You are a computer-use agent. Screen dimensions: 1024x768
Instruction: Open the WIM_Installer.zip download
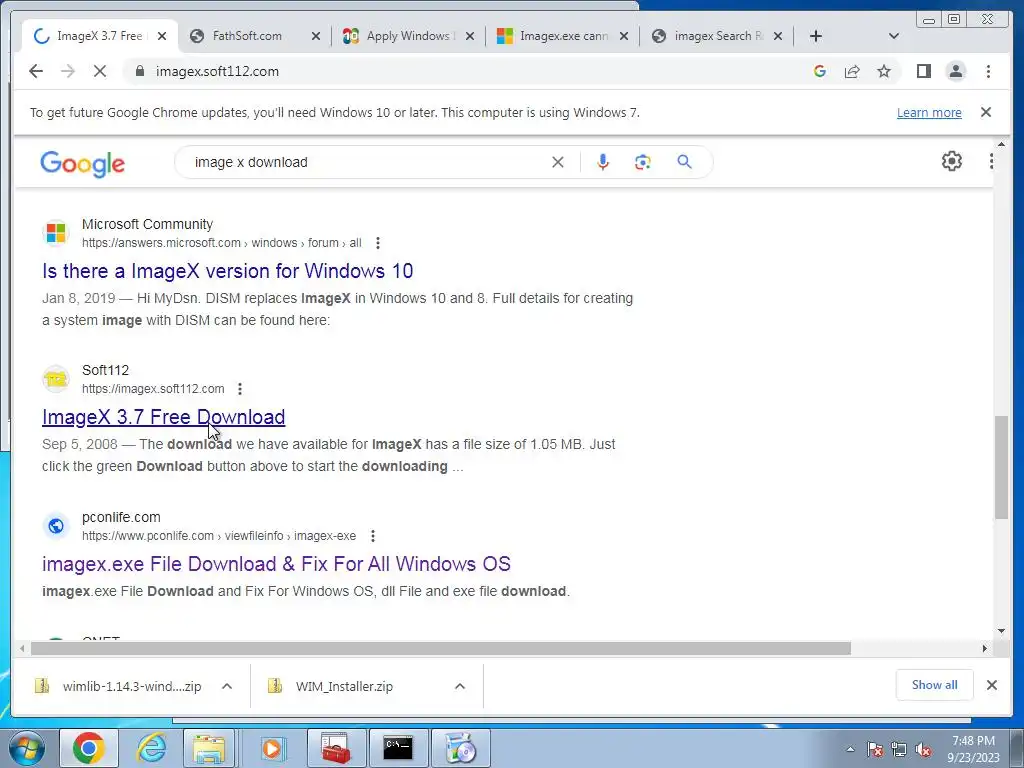click(344, 686)
